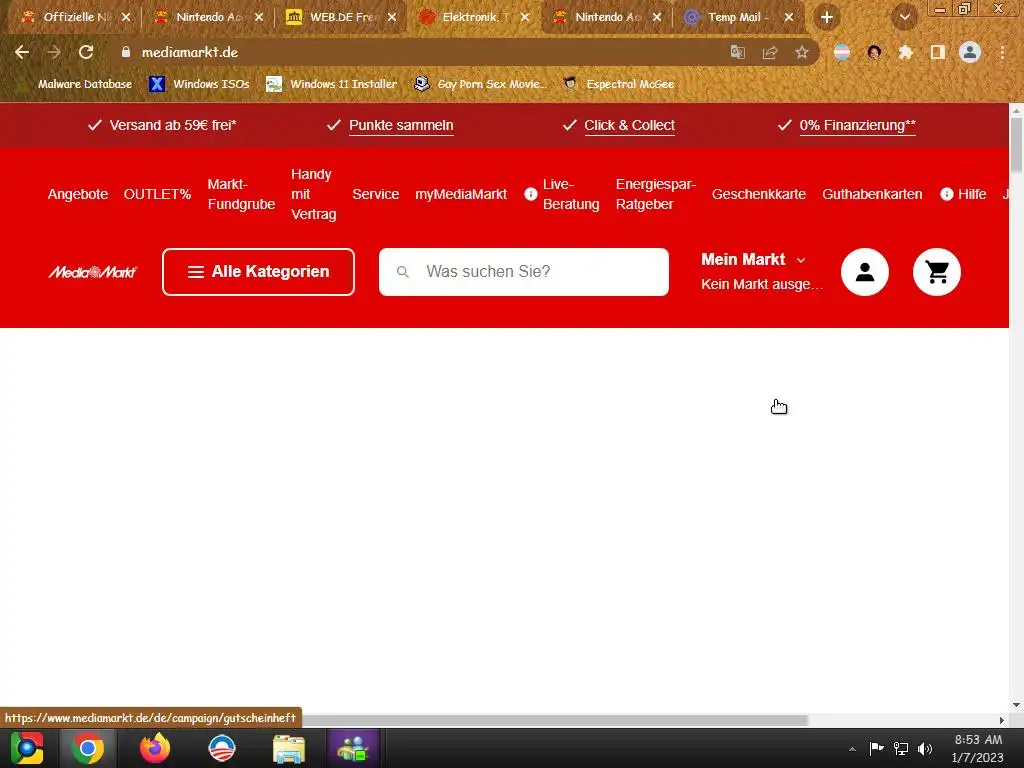Screen dimensions: 1024x768
Task: Open the Energiespar-Ratgeber link
Action: (656, 194)
